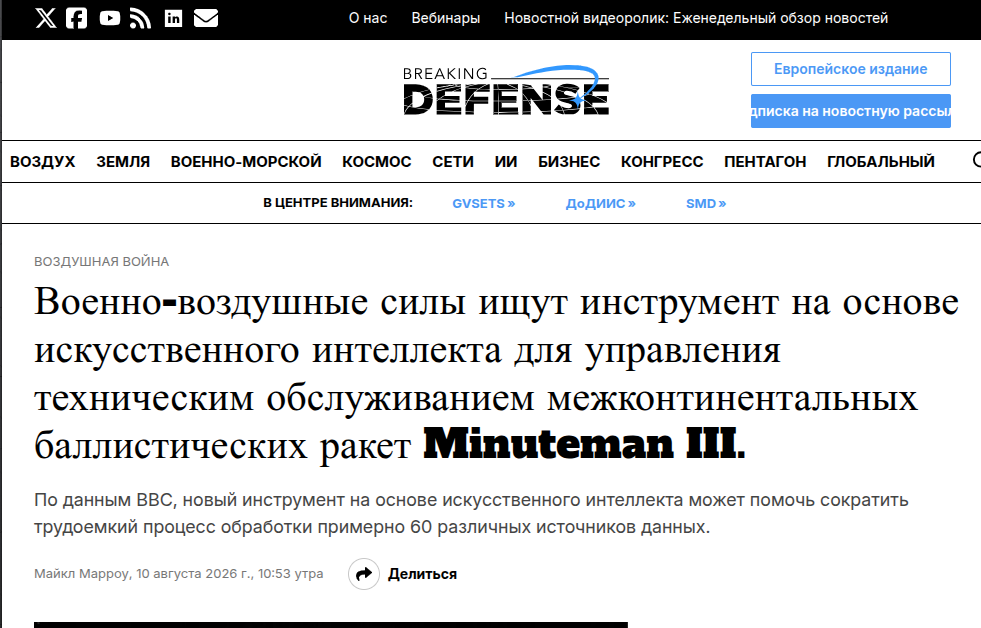Click the email envelope icon
981x628 pixels.
[206, 18]
